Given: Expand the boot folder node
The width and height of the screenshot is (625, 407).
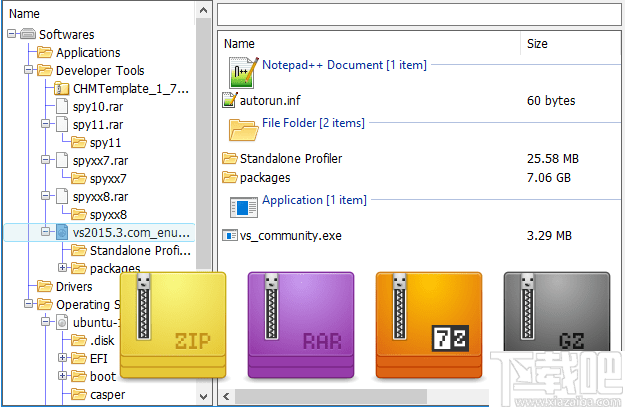Looking at the screenshot, I should click(63, 376).
